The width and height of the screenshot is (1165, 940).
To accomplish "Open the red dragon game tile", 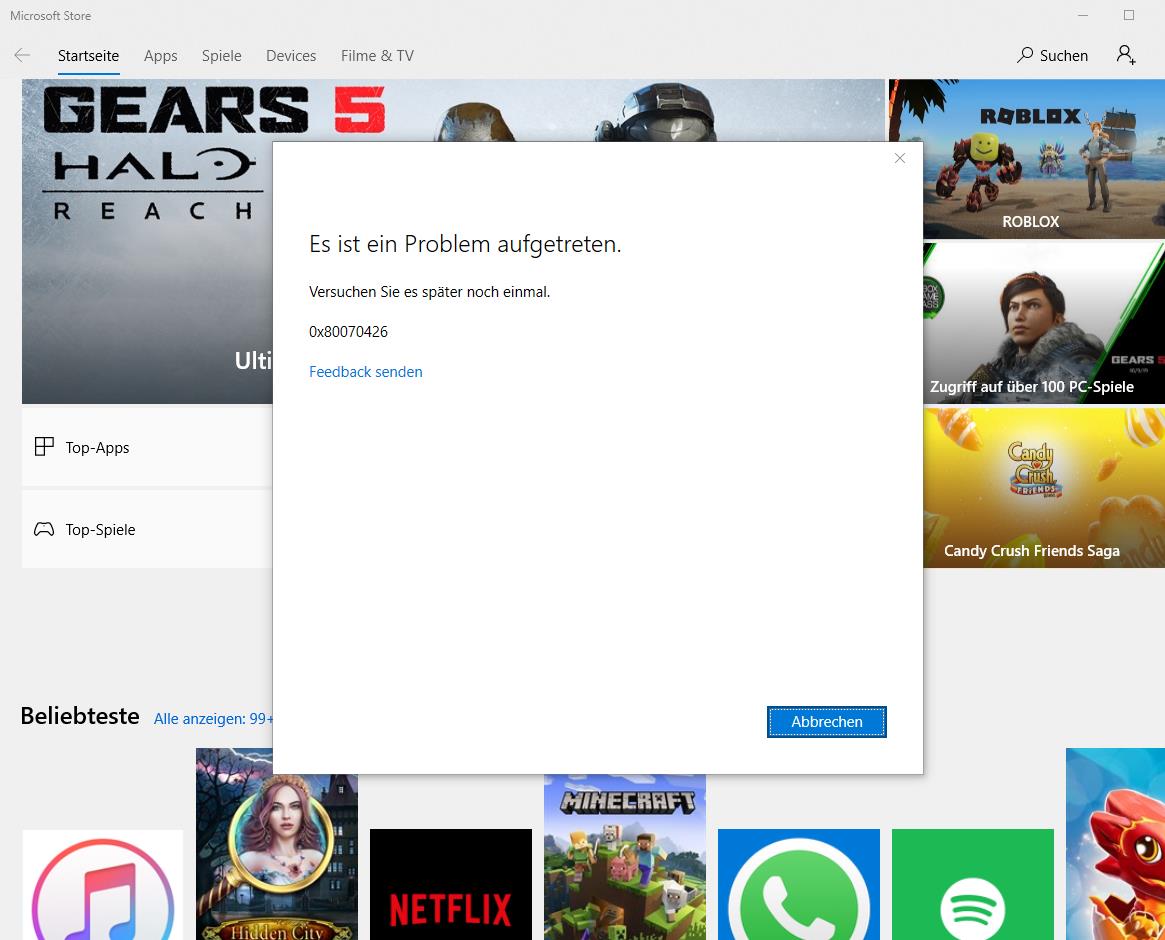I will point(1115,844).
